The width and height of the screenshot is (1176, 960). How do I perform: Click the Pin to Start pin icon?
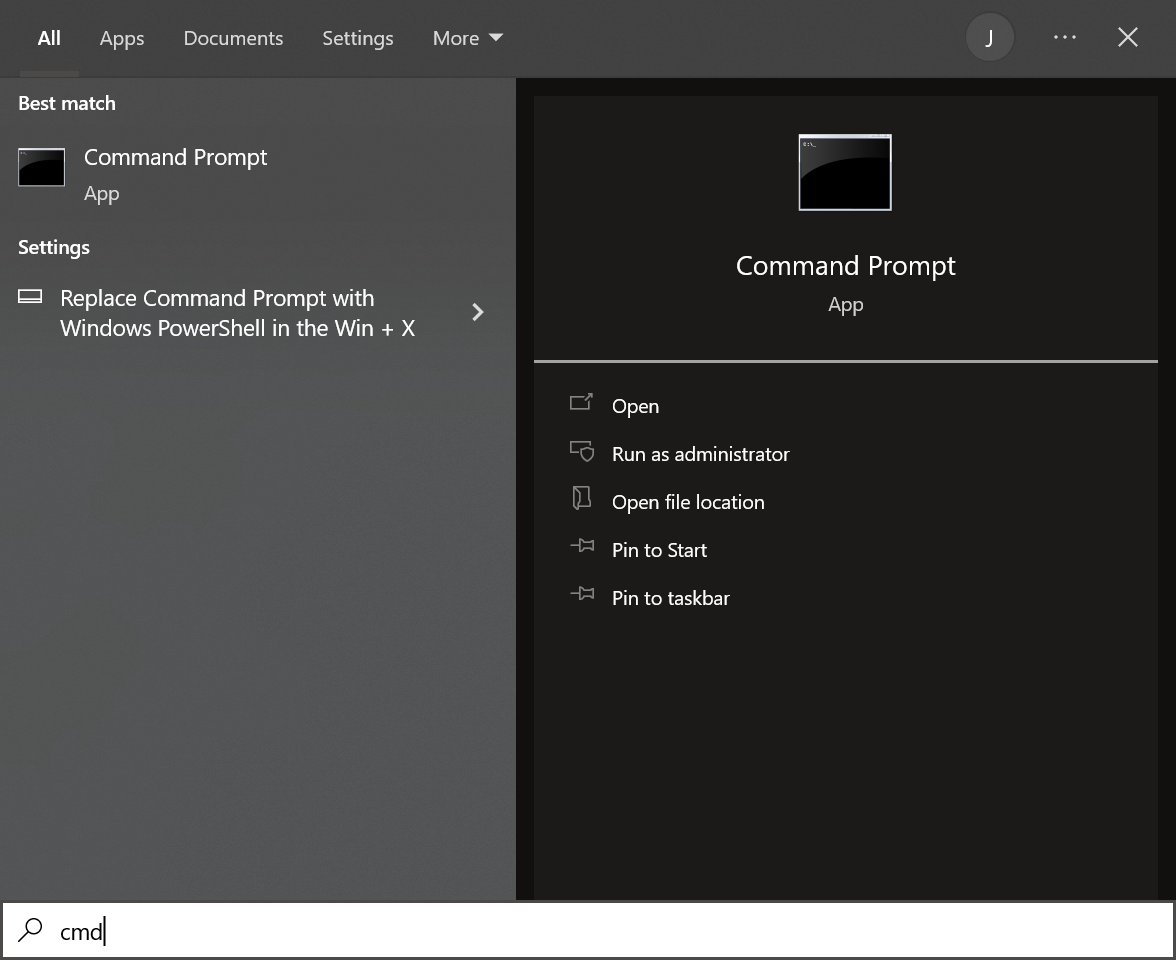582,546
